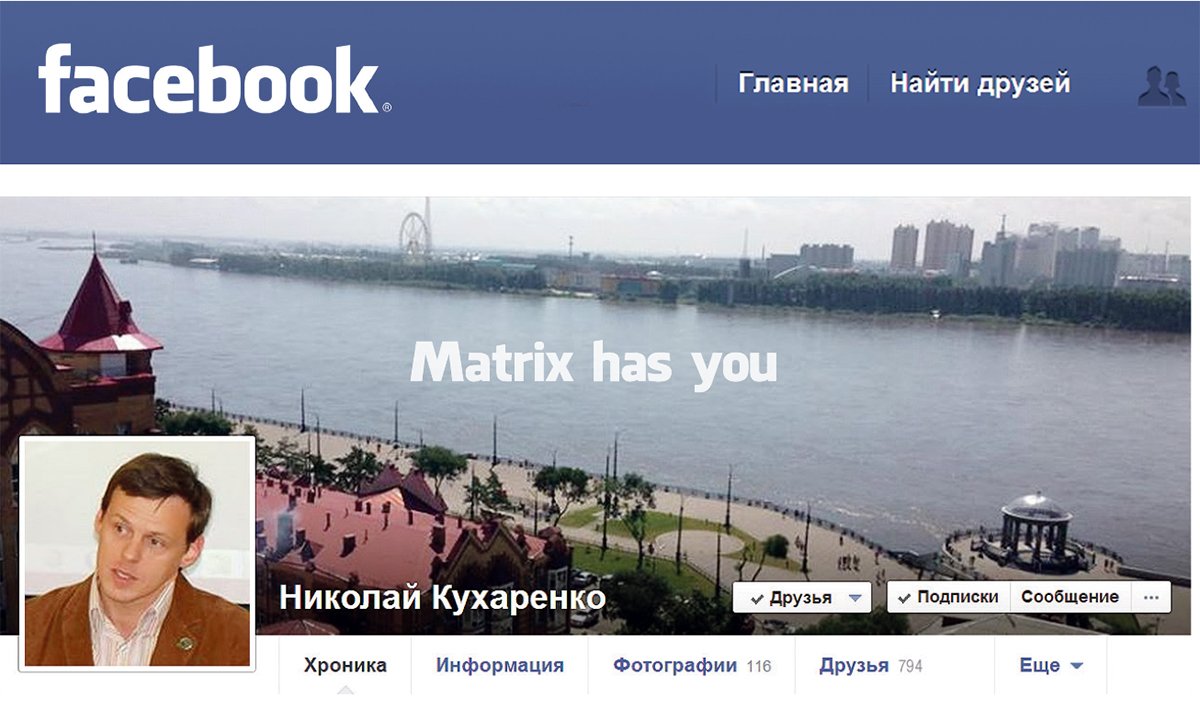The height and width of the screenshot is (720, 1200).
Task: Click the friends count 794
Action: 910,666
